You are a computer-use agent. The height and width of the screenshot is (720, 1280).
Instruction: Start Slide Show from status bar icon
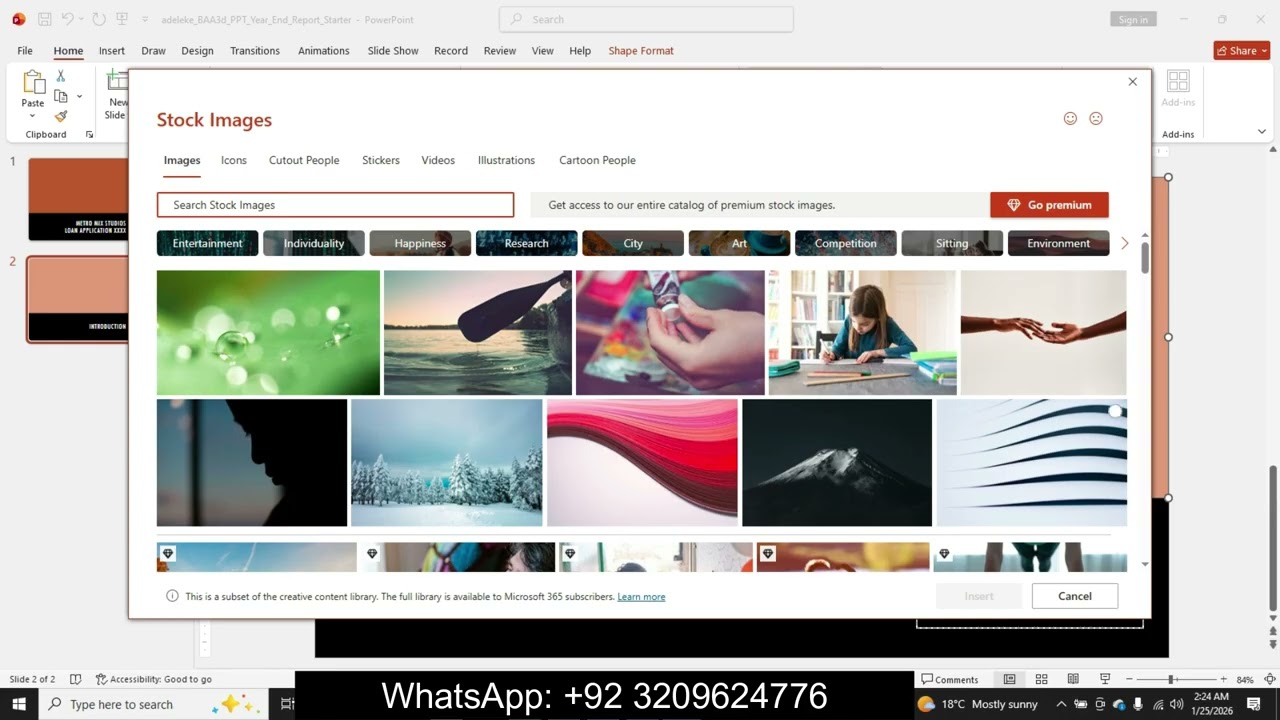coord(1105,679)
